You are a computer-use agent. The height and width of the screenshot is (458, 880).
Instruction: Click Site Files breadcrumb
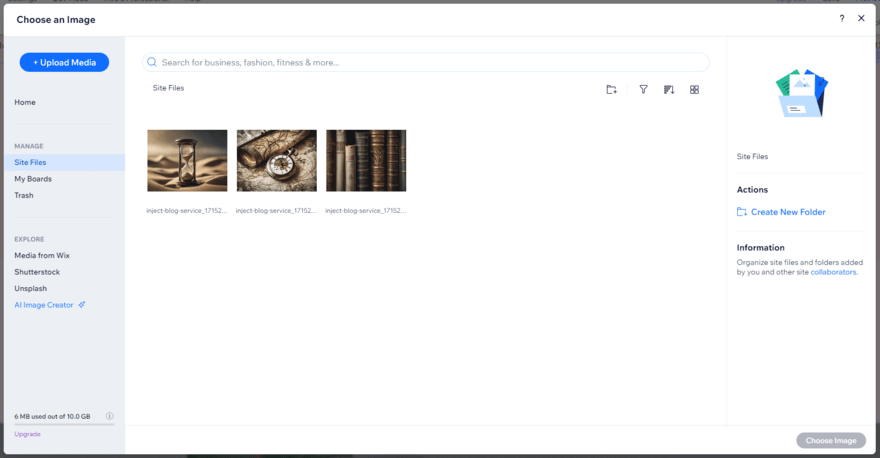[x=168, y=88]
